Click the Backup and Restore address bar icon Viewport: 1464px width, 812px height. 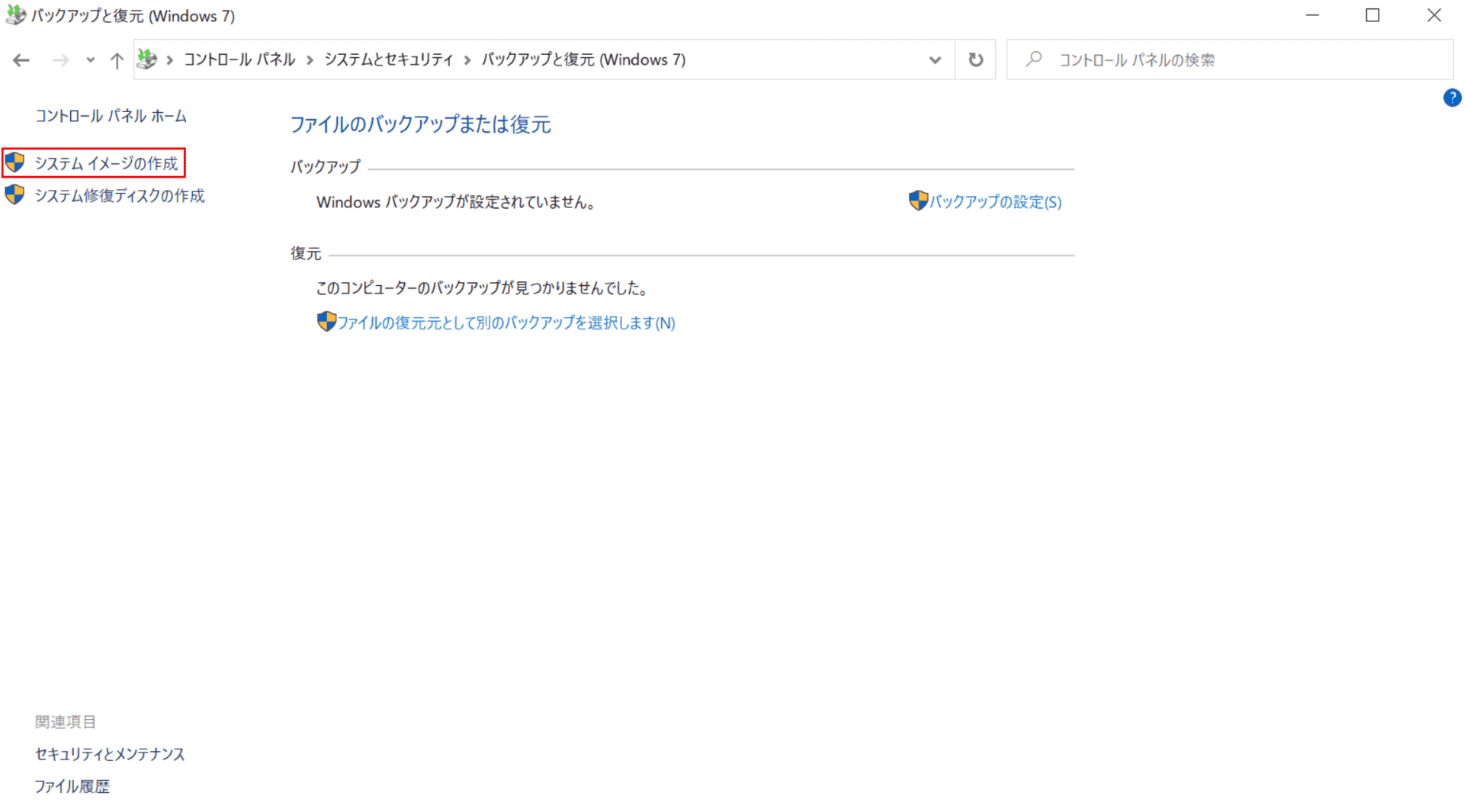tap(147, 59)
